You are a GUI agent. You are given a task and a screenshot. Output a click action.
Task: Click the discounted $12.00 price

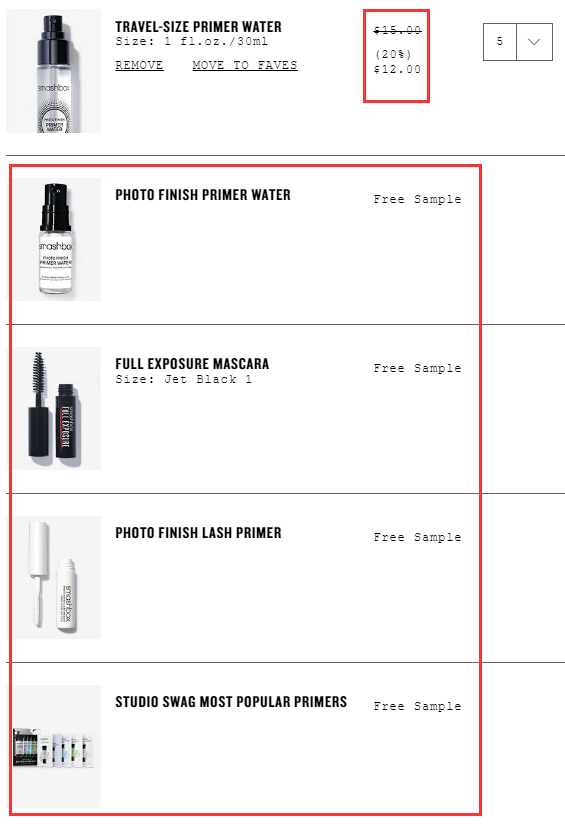click(x=397, y=69)
